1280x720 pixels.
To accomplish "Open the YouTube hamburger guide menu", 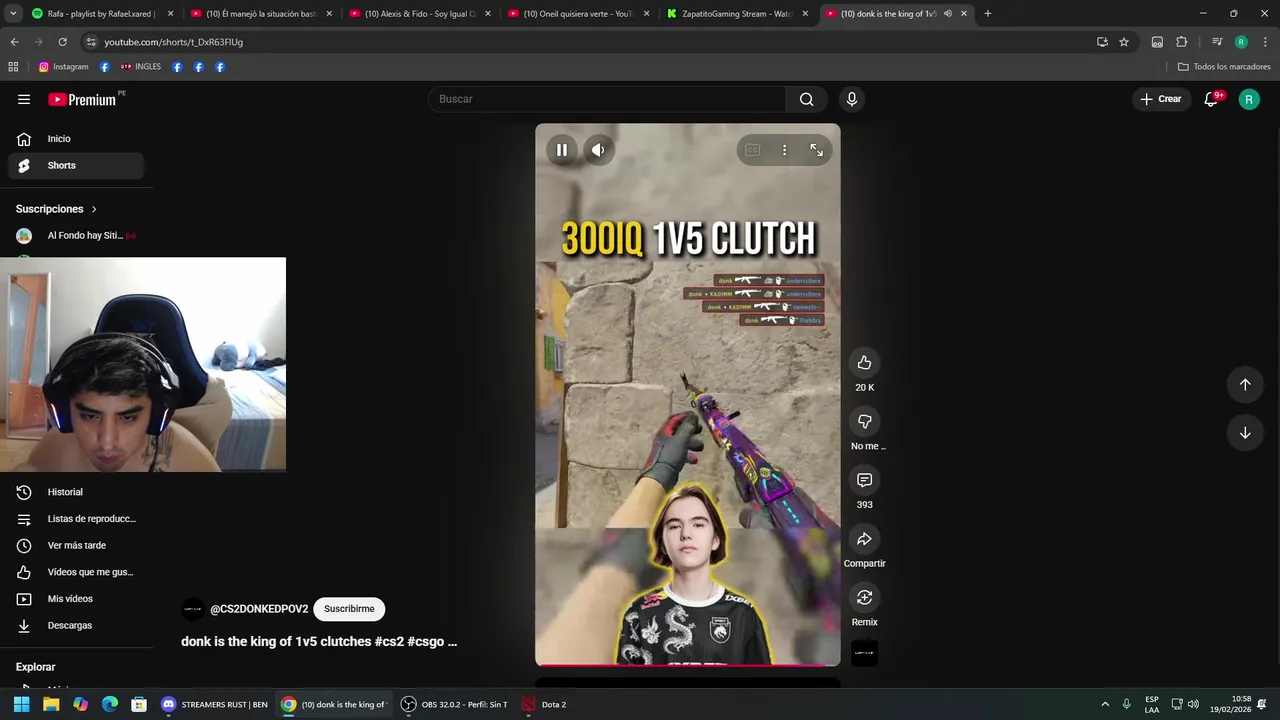I will (x=24, y=99).
